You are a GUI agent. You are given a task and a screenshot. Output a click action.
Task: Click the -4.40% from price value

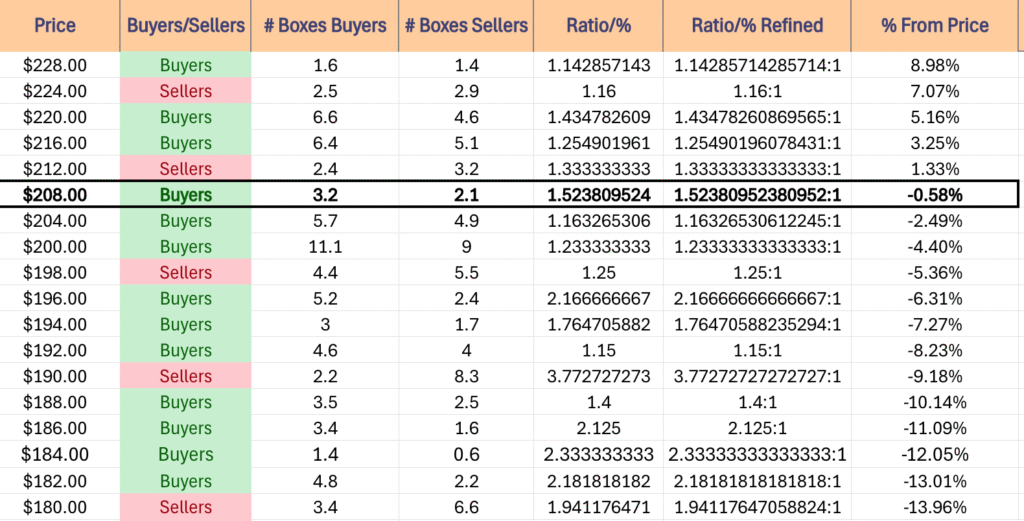pos(935,247)
